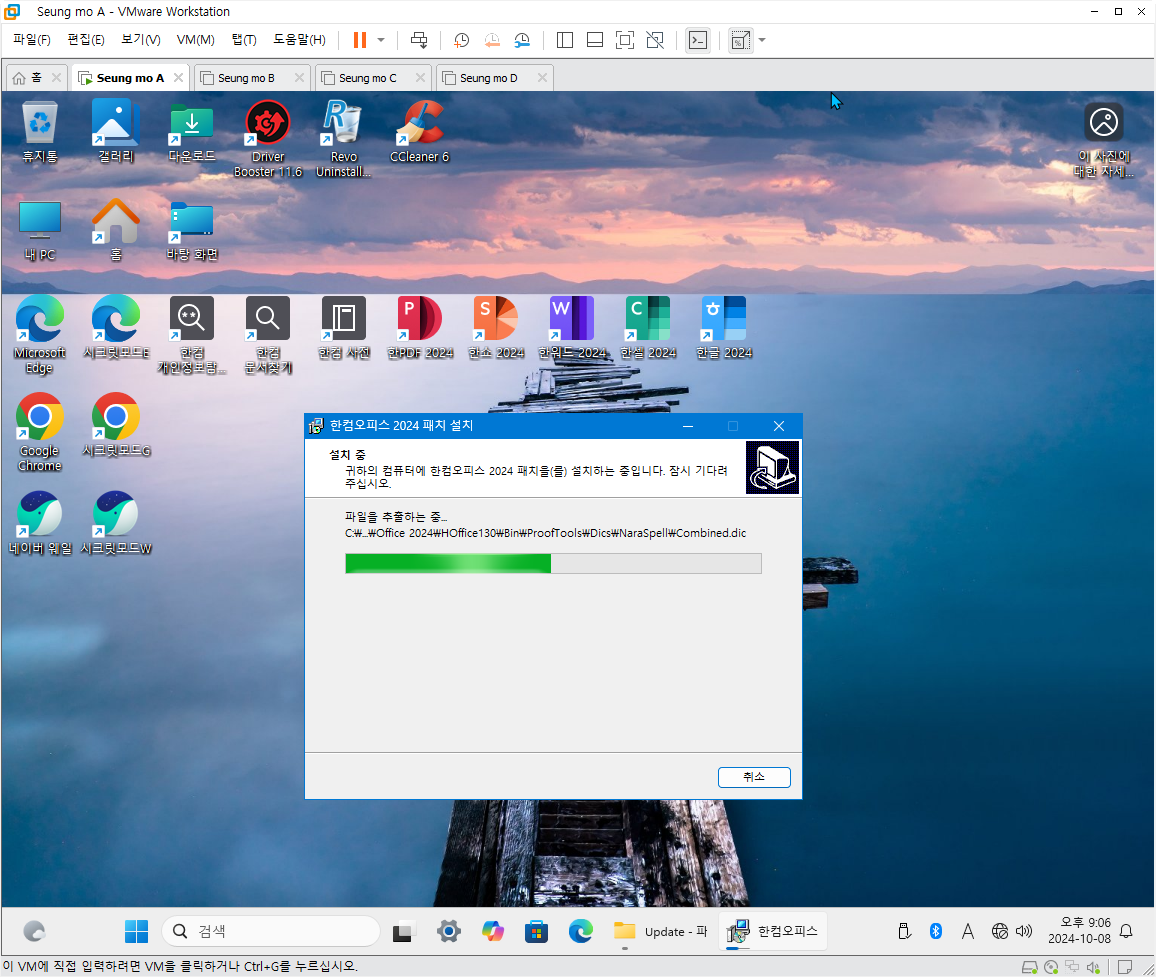Open the 파일(F) menu
The width and height of the screenshot is (1156, 977).
[x=32, y=40]
